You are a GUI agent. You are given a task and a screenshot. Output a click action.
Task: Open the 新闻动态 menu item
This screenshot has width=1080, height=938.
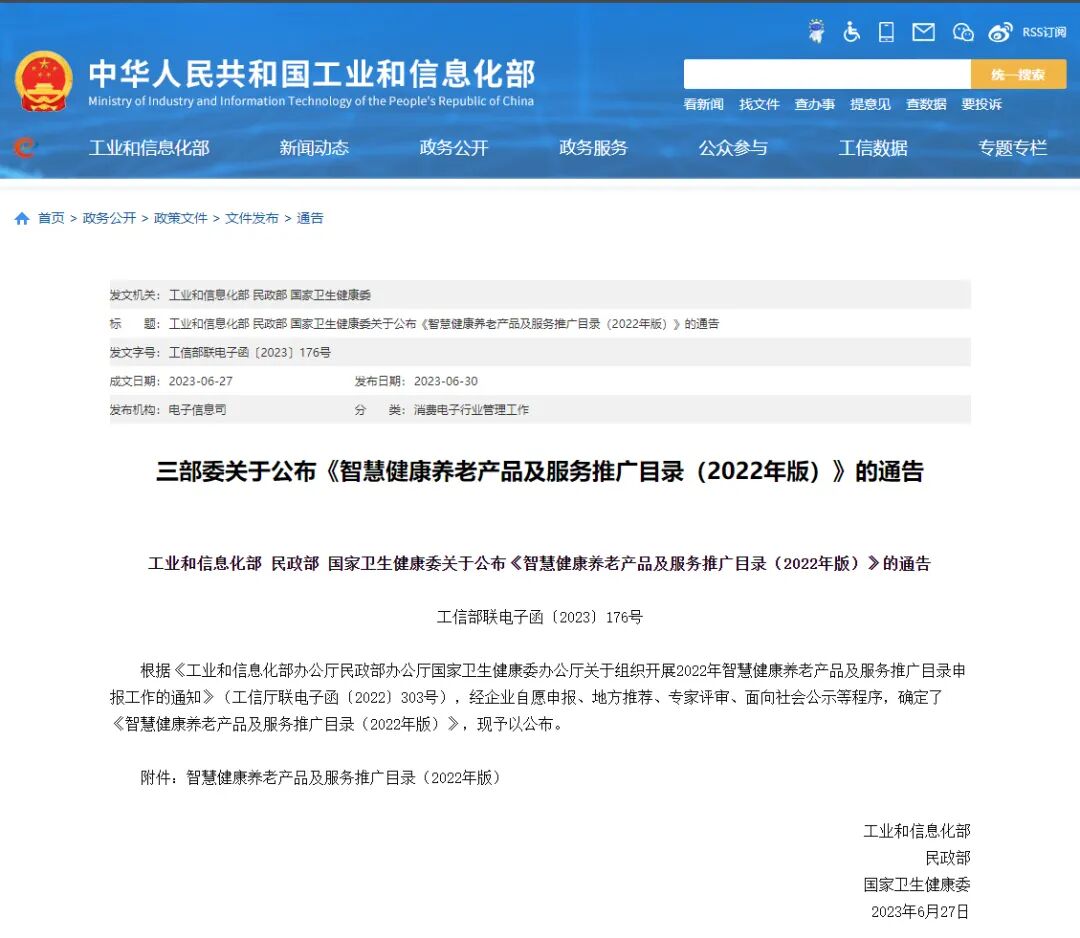(314, 146)
